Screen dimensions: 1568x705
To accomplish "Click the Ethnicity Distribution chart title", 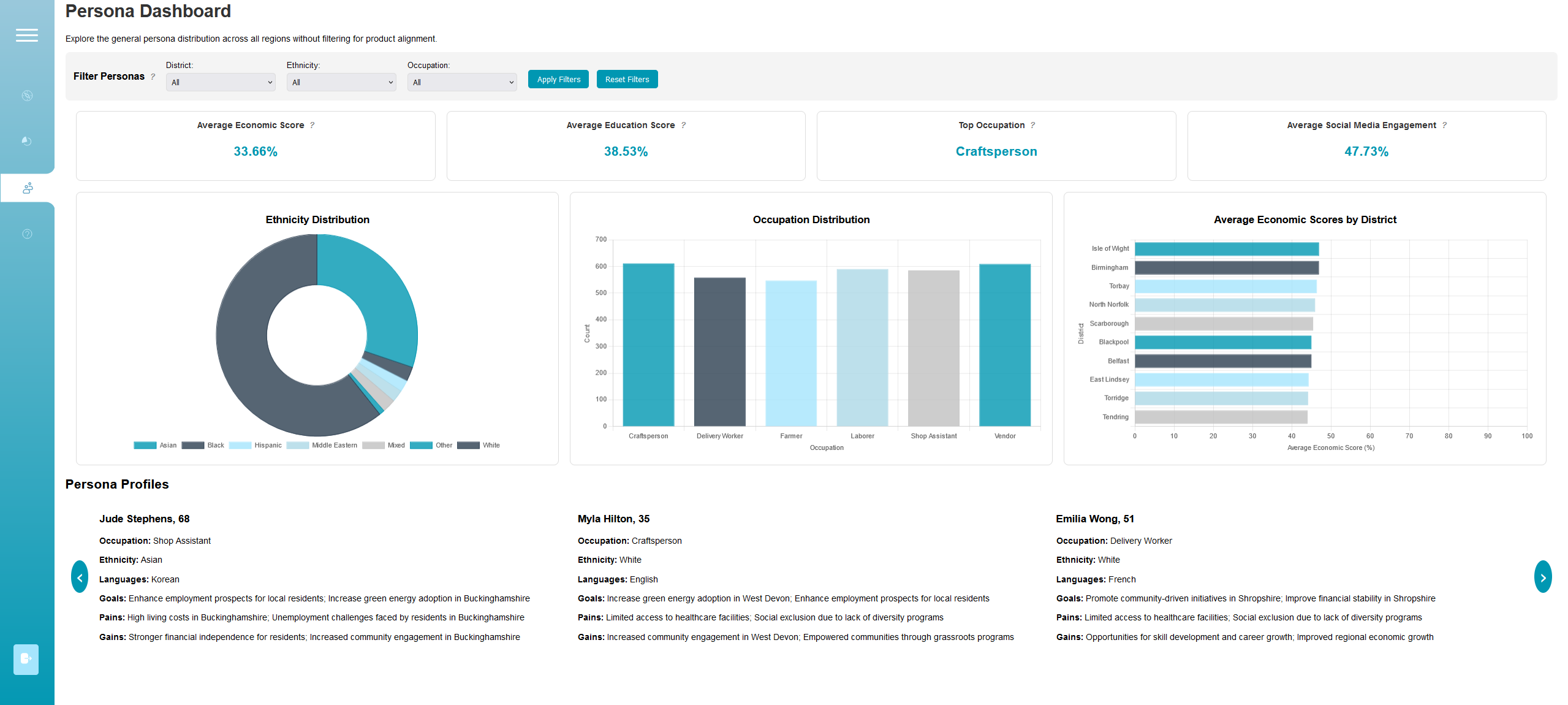I will pos(317,219).
